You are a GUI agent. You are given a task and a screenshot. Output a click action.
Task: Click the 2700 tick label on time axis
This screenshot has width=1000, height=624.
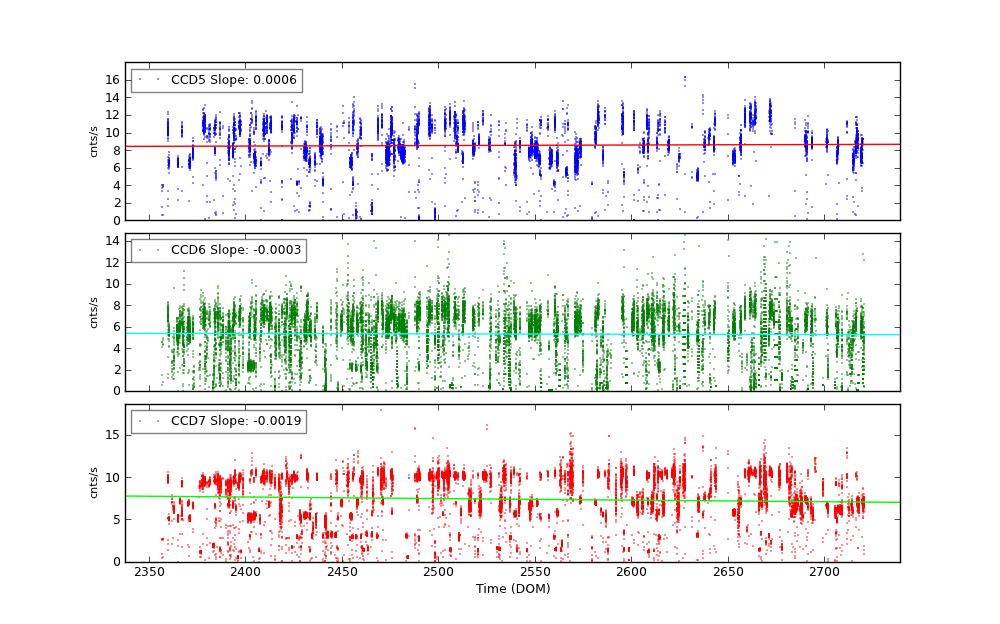click(824, 572)
